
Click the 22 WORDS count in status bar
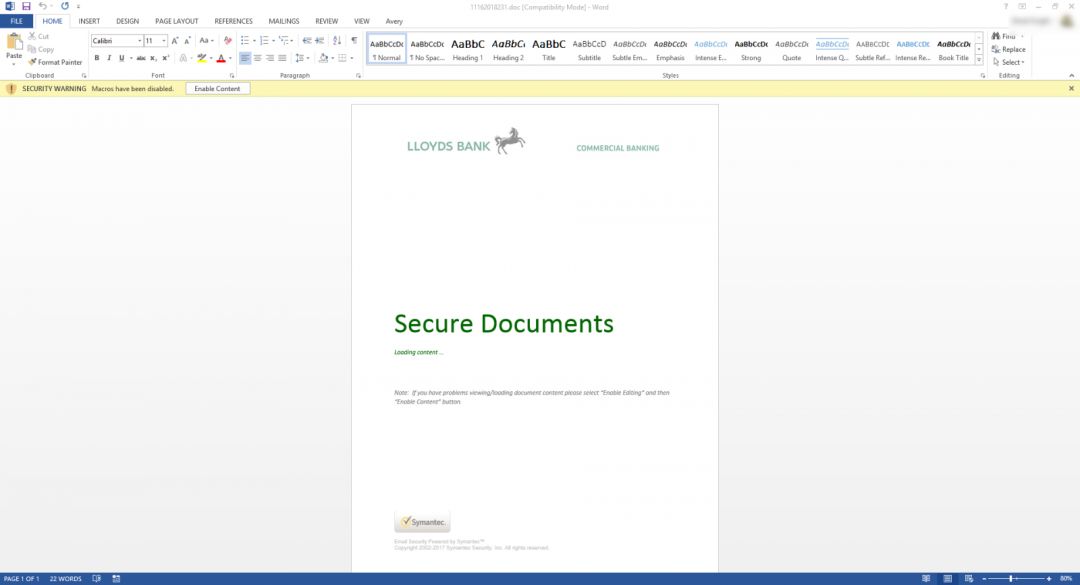click(65, 579)
